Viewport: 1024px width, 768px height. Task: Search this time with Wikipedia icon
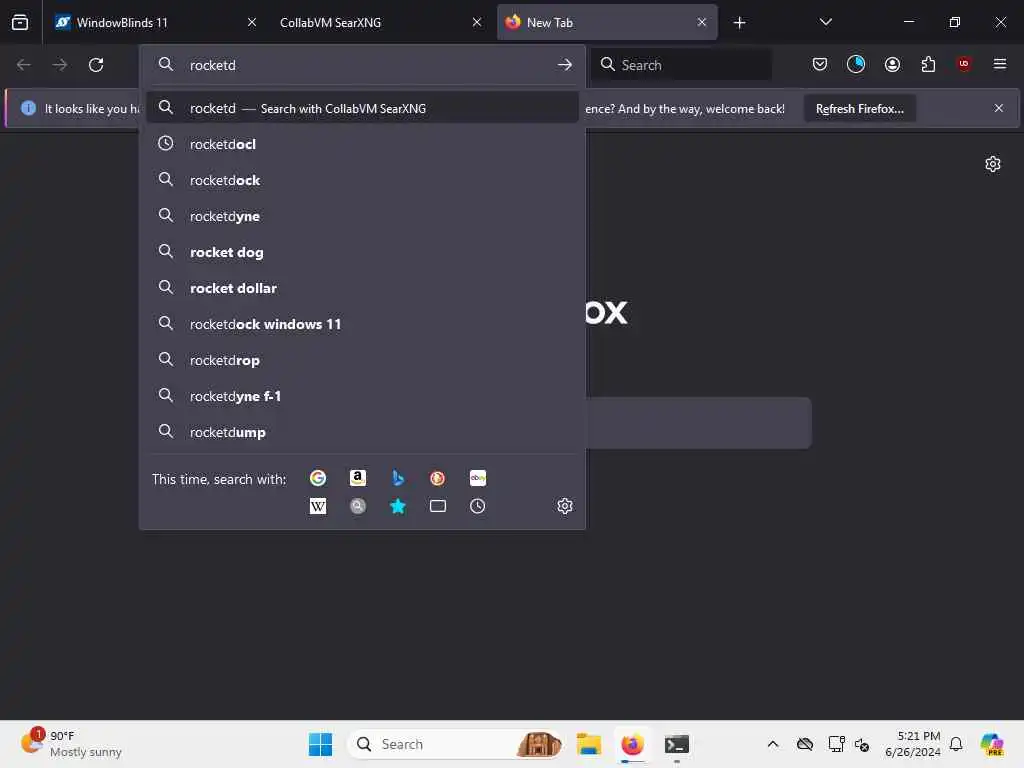(x=318, y=506)
